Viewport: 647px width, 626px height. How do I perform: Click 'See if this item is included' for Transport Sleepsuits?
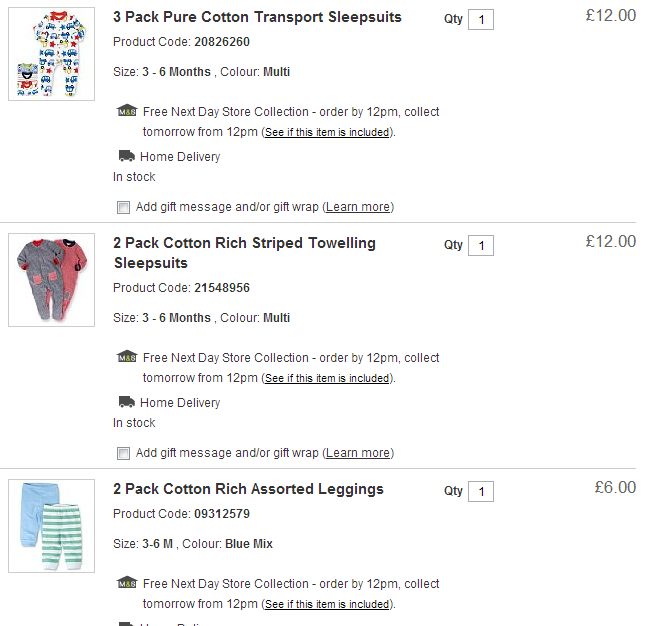click(x=327, y=132)
